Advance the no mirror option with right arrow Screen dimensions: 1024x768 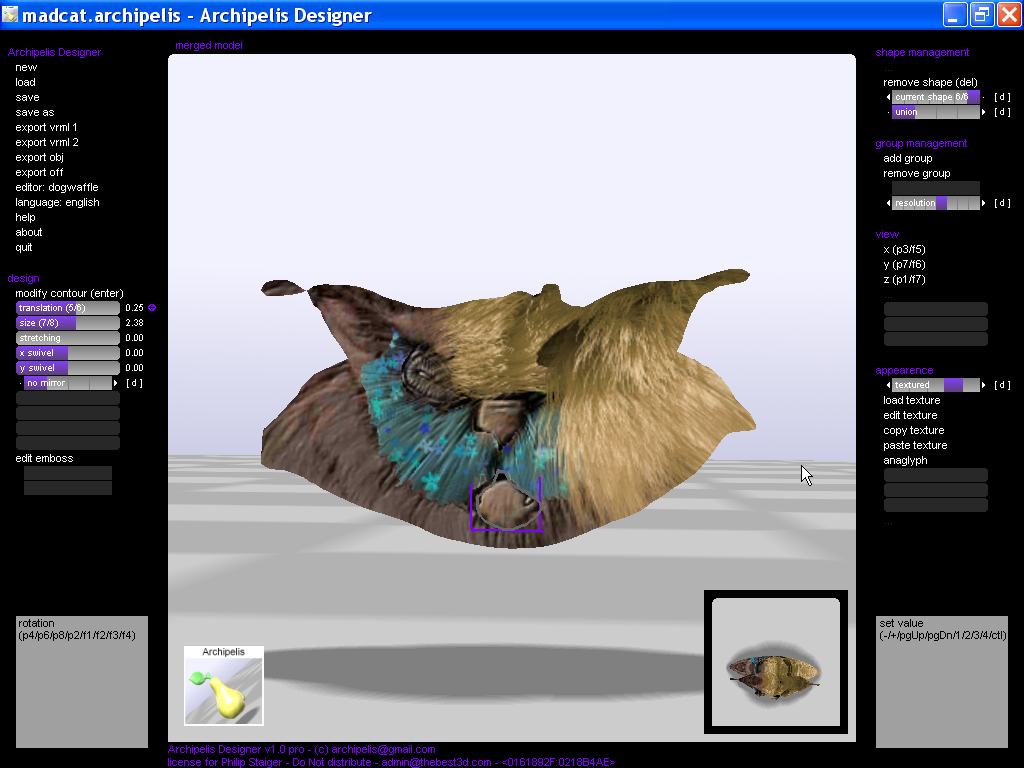(x=116, y=383)
